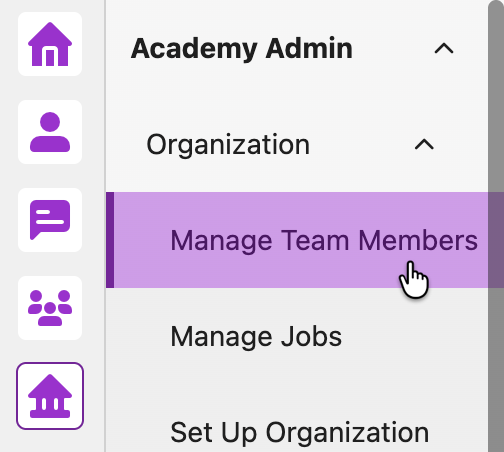Click the outlined tile around the institution icon
504x452 pixels.
pyautogui.click(x=50, y=396)
